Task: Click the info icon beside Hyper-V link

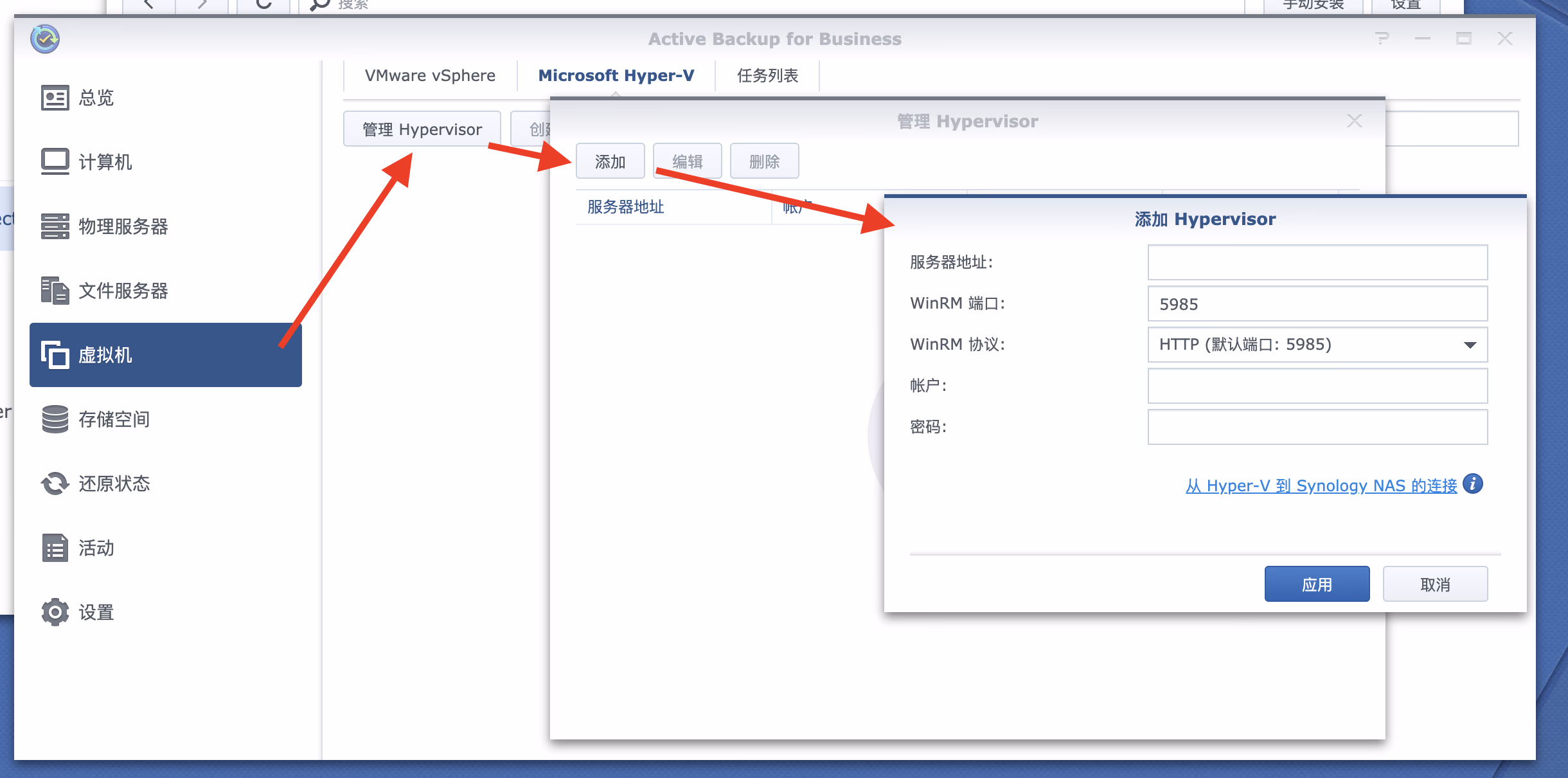Action: (x=1472, y=484)
